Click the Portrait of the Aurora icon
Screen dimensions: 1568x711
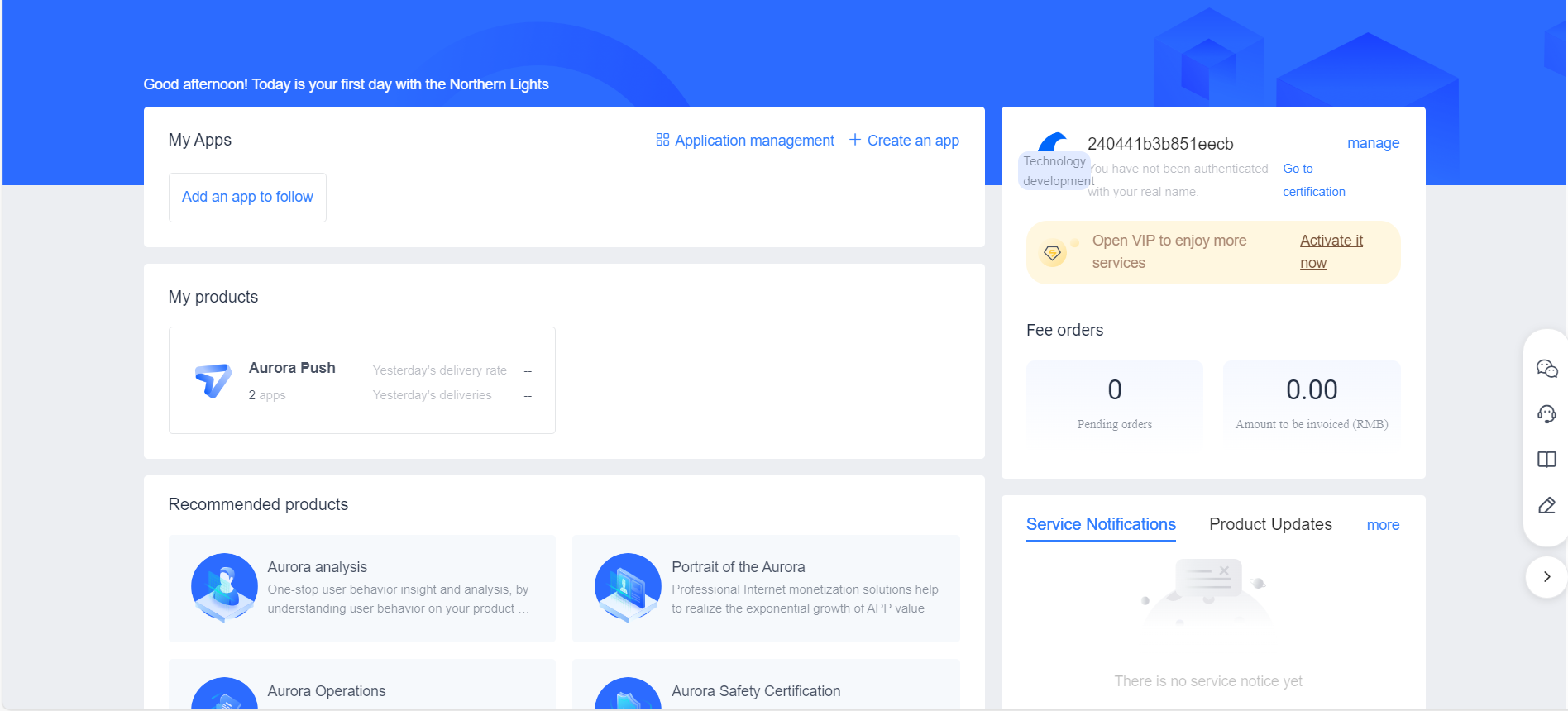pyautogui.click(x=628, y=587)
